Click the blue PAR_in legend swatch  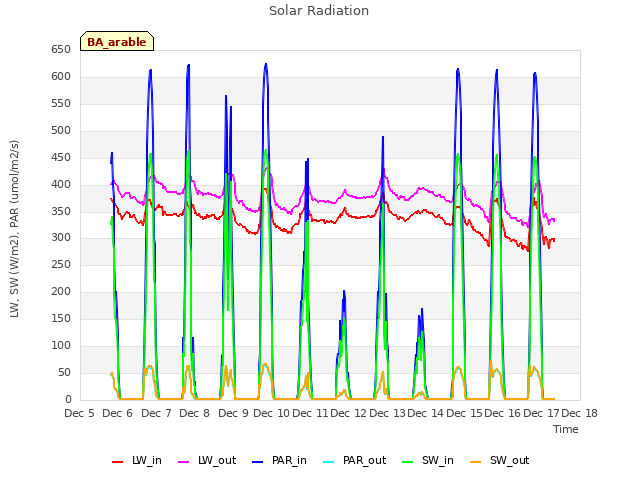pos(258,462)
